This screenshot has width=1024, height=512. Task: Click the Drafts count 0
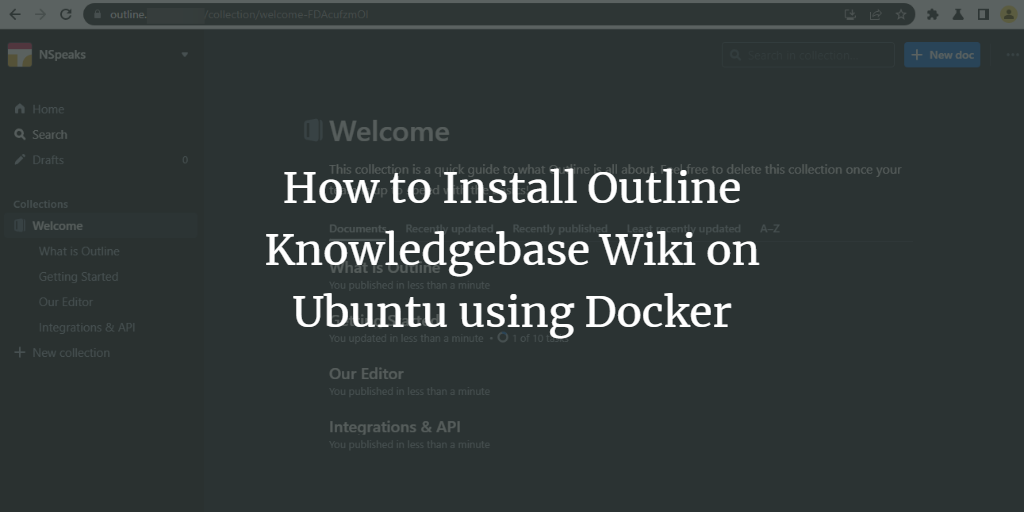(185, 160)
